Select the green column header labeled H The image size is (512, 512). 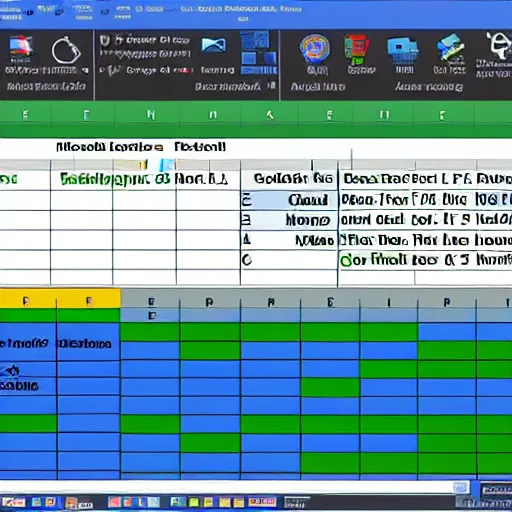coord(384,115)
